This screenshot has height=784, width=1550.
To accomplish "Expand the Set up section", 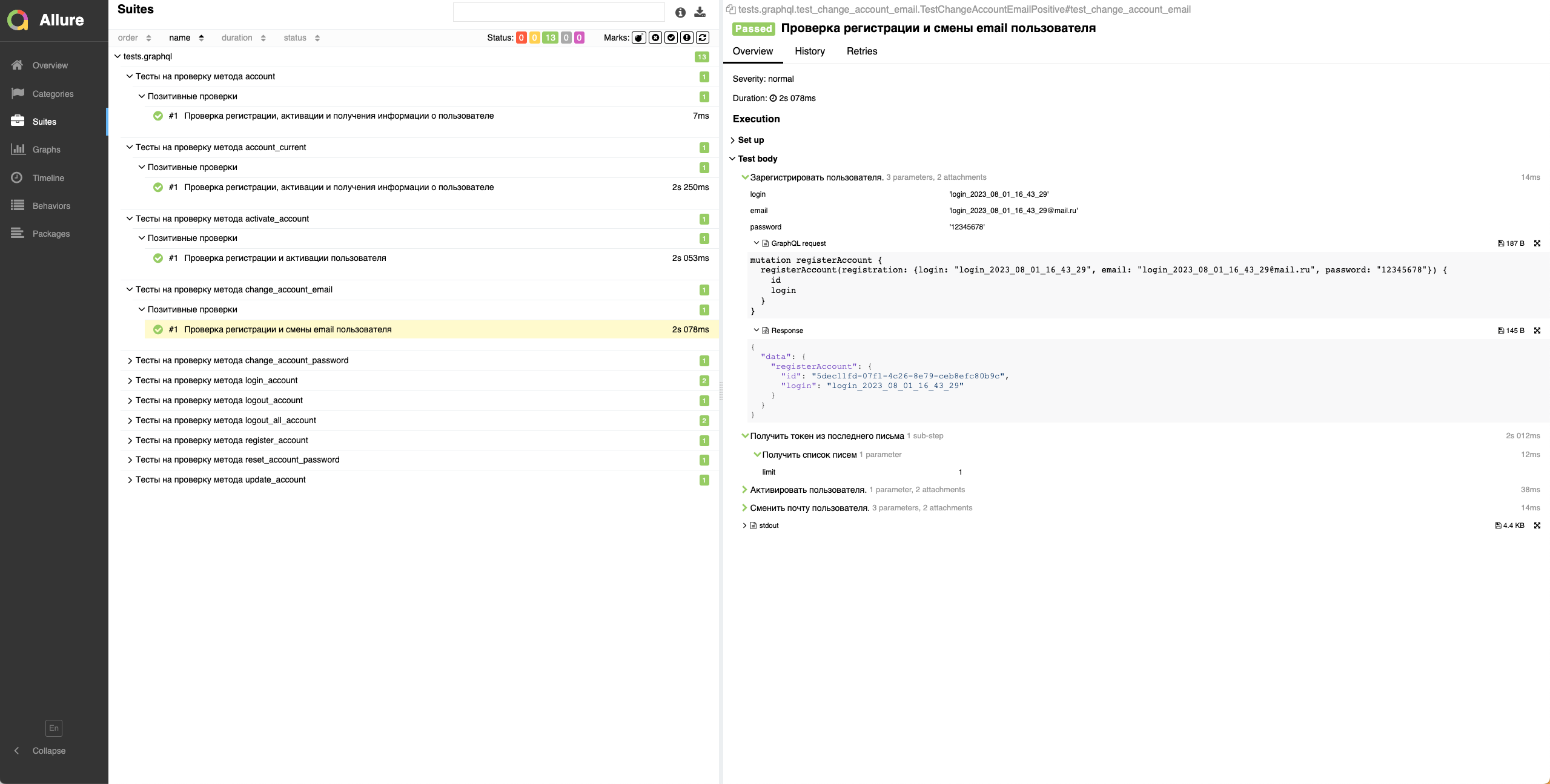I will pos(750,140).
